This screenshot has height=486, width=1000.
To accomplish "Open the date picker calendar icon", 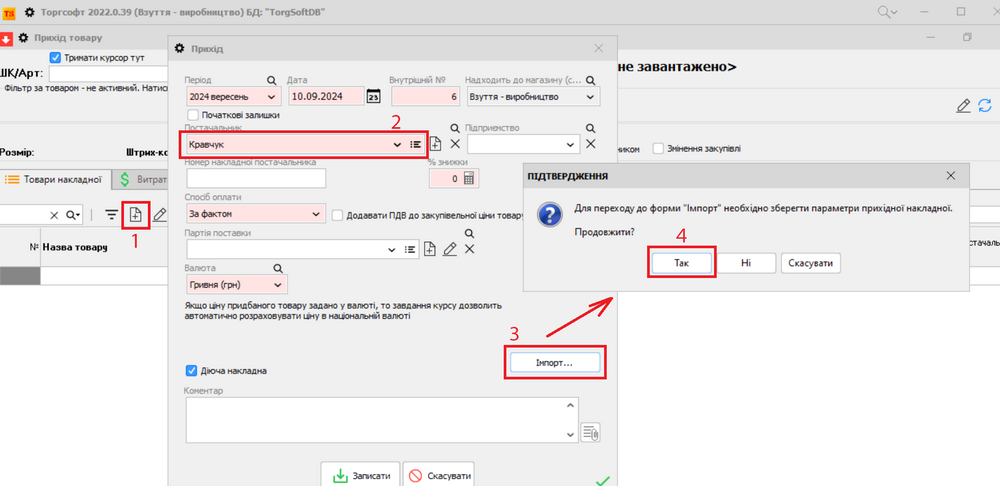I will tap(373, 97).
